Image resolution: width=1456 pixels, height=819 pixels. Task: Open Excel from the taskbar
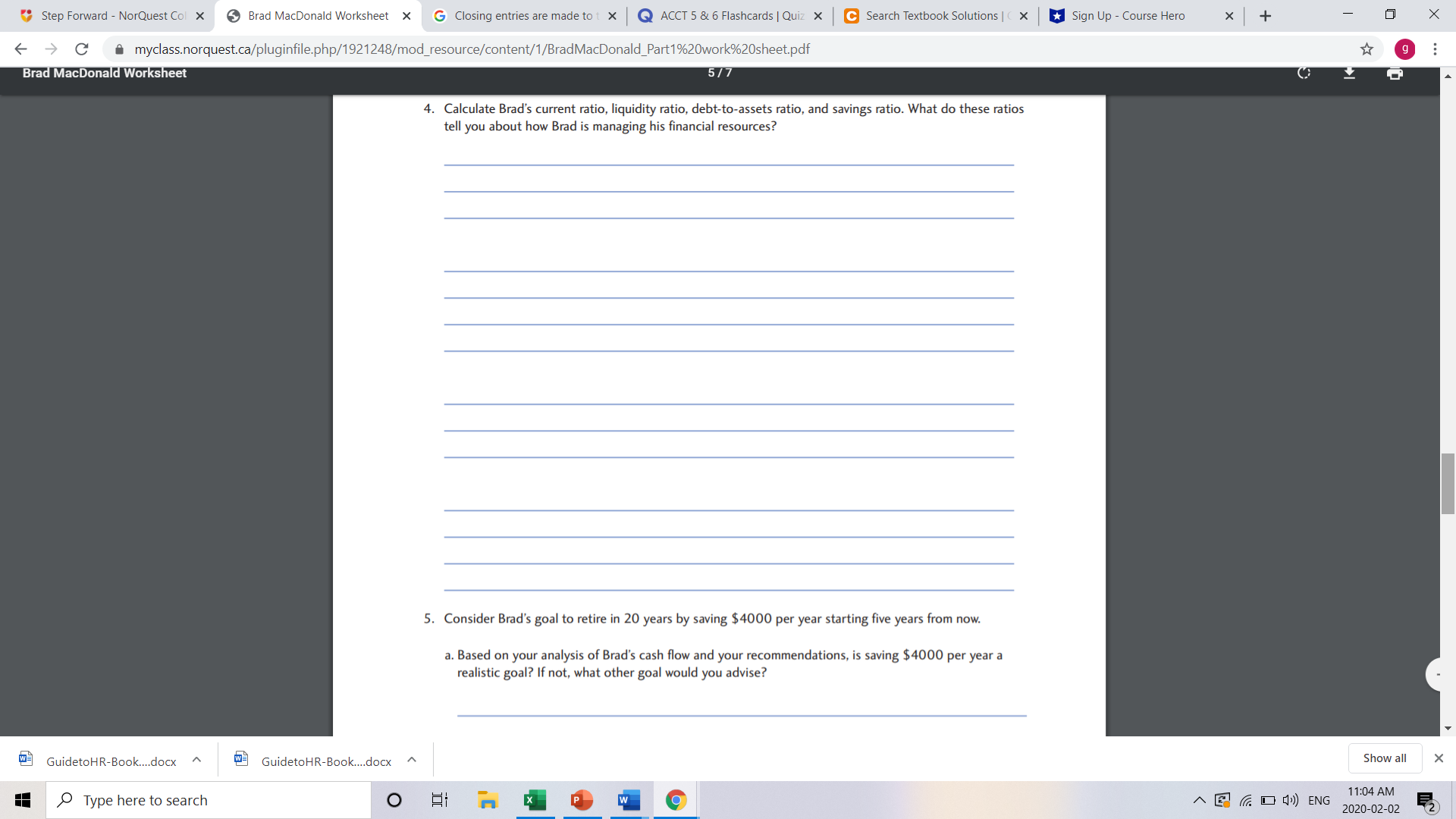click(535, 800)
